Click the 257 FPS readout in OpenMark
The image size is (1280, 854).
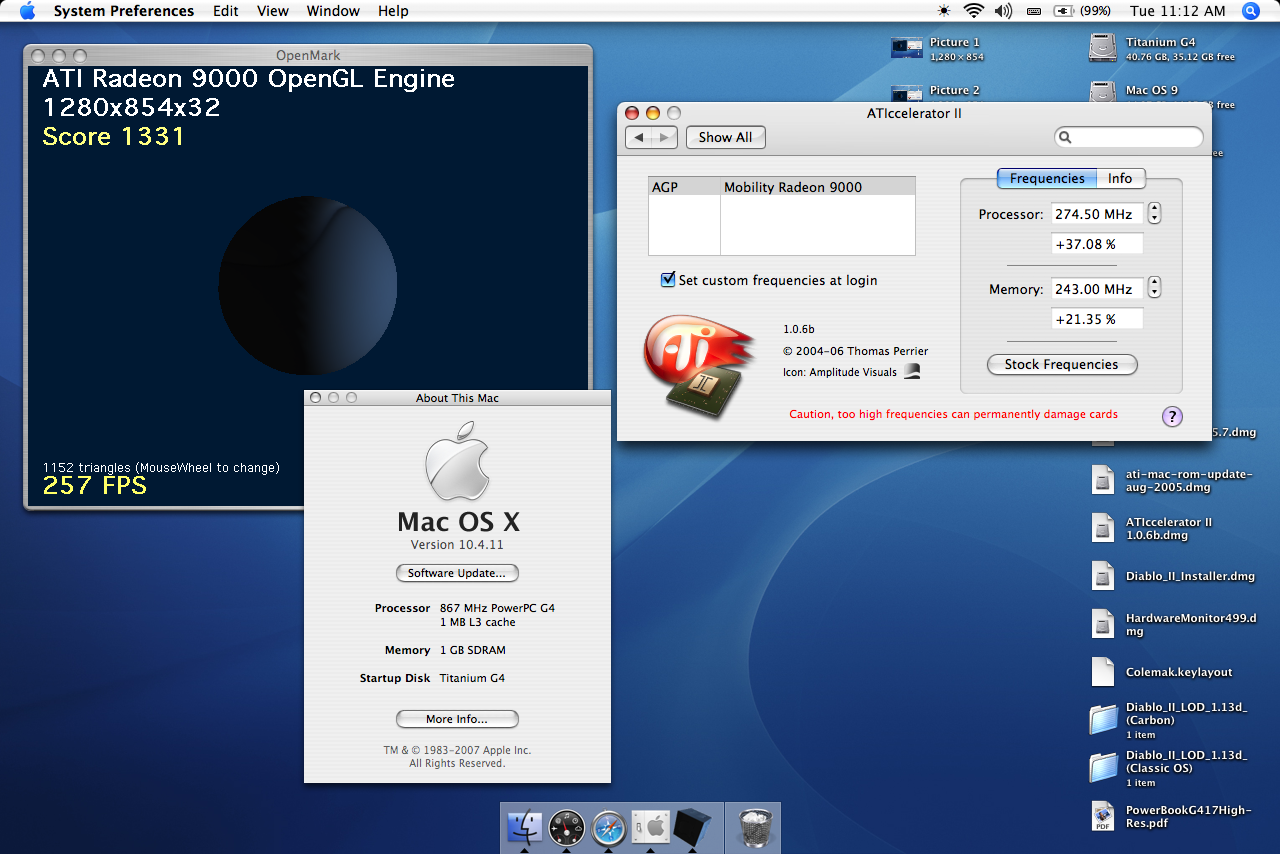coord(95,486)
